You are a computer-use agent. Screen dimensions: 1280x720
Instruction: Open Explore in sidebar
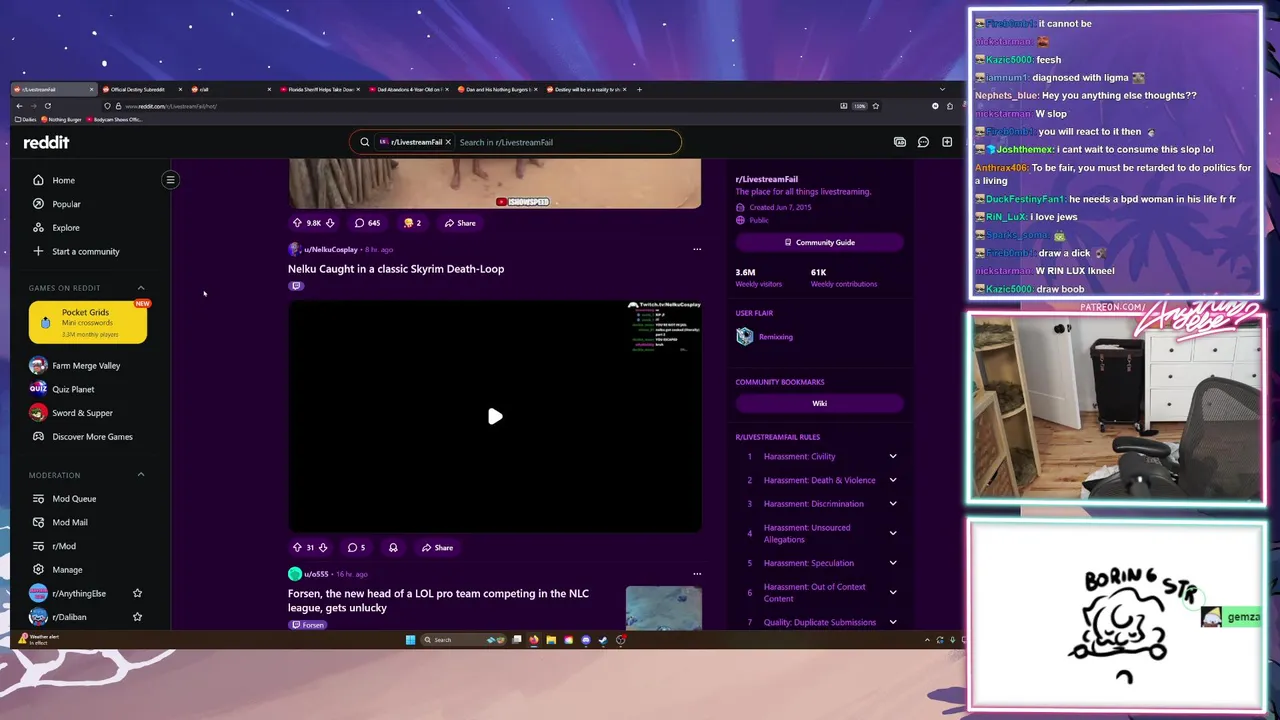(65, 228)
